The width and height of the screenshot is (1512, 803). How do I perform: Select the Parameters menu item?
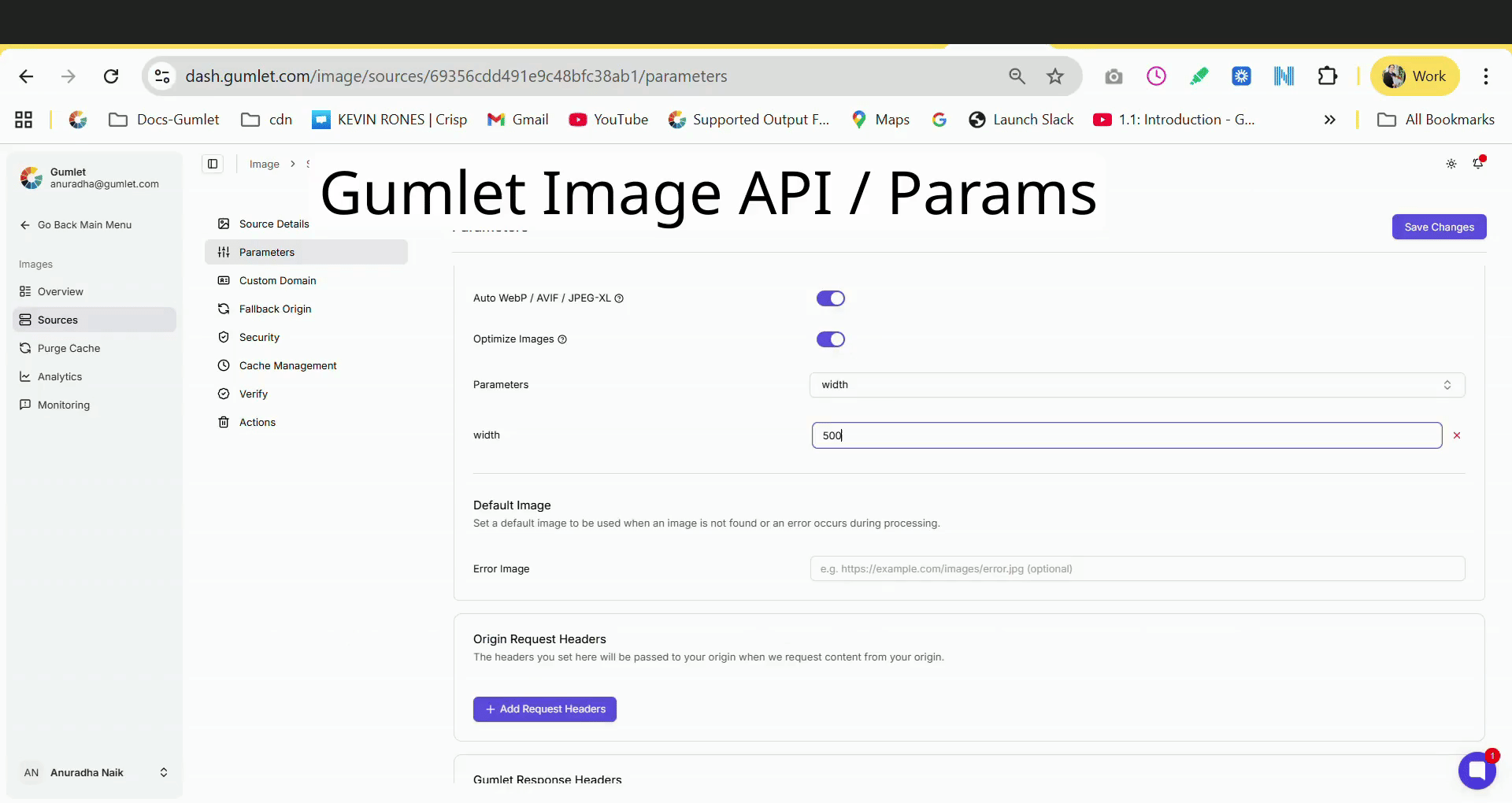click(x=306, y=253)
